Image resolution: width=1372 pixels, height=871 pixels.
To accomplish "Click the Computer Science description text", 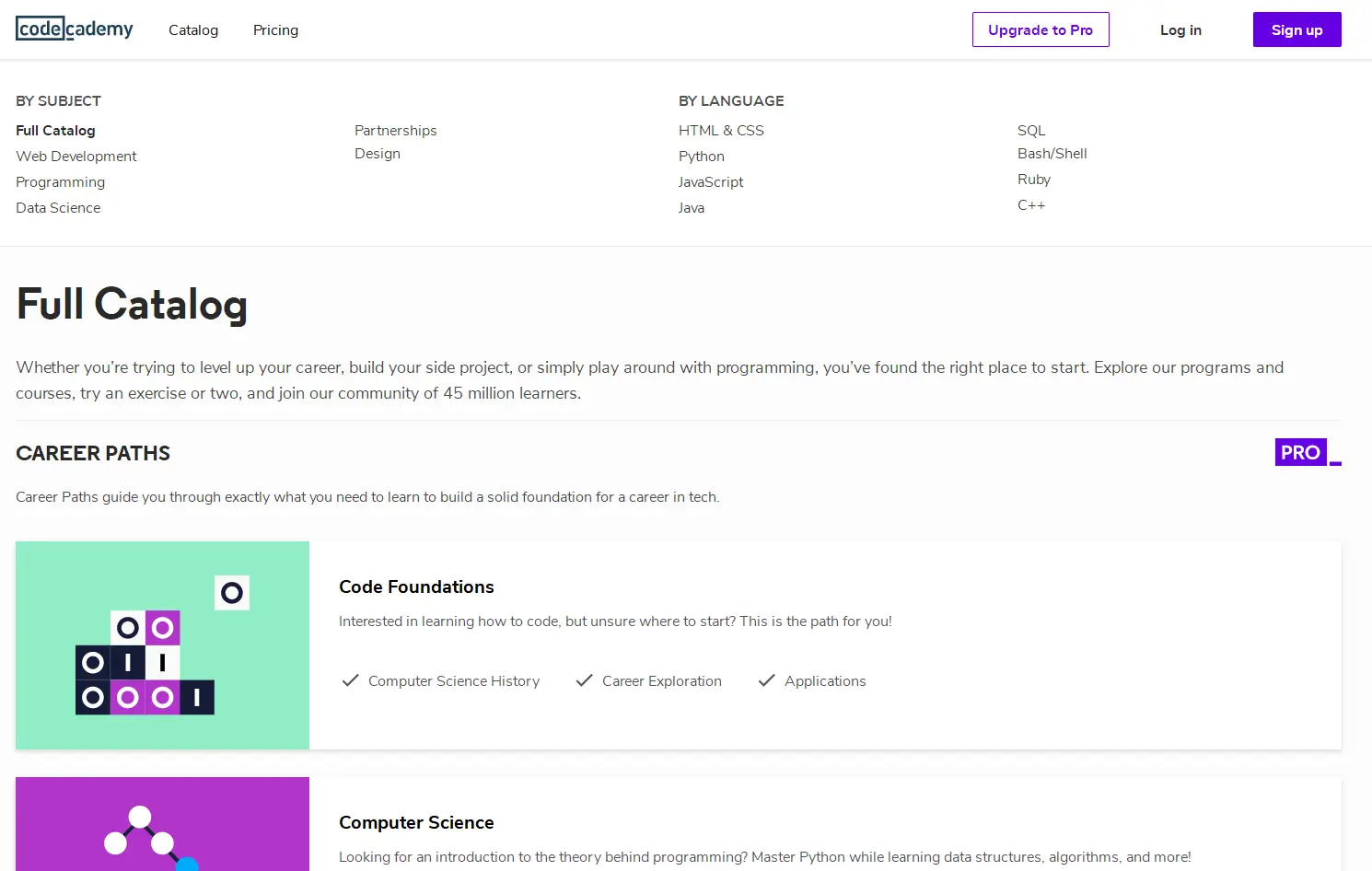I will (764, 857).
